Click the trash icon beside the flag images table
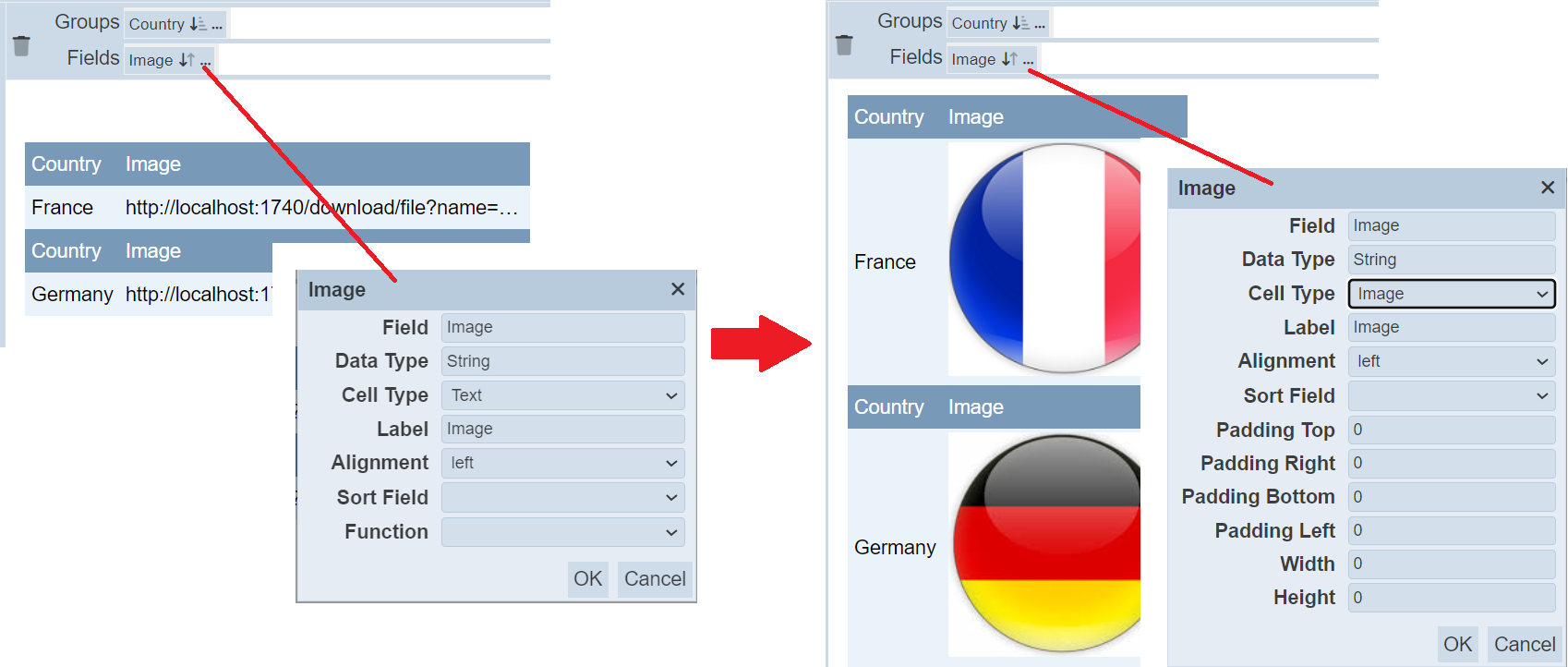This screenshot has height=667, width=1568. click(x=844, y=44)
